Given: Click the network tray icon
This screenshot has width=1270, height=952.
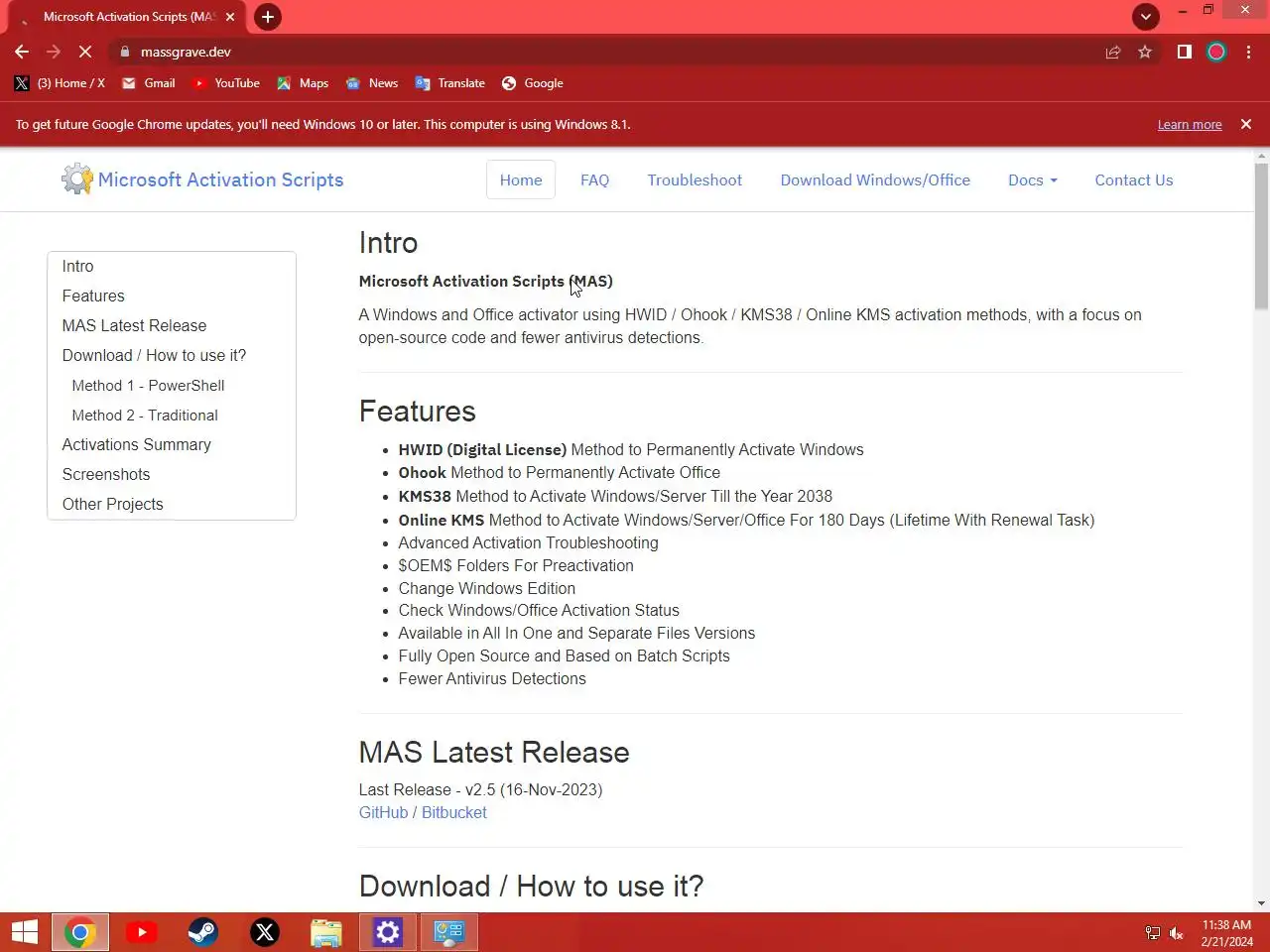Looking at the screenshot, I should coord(1152,933).
